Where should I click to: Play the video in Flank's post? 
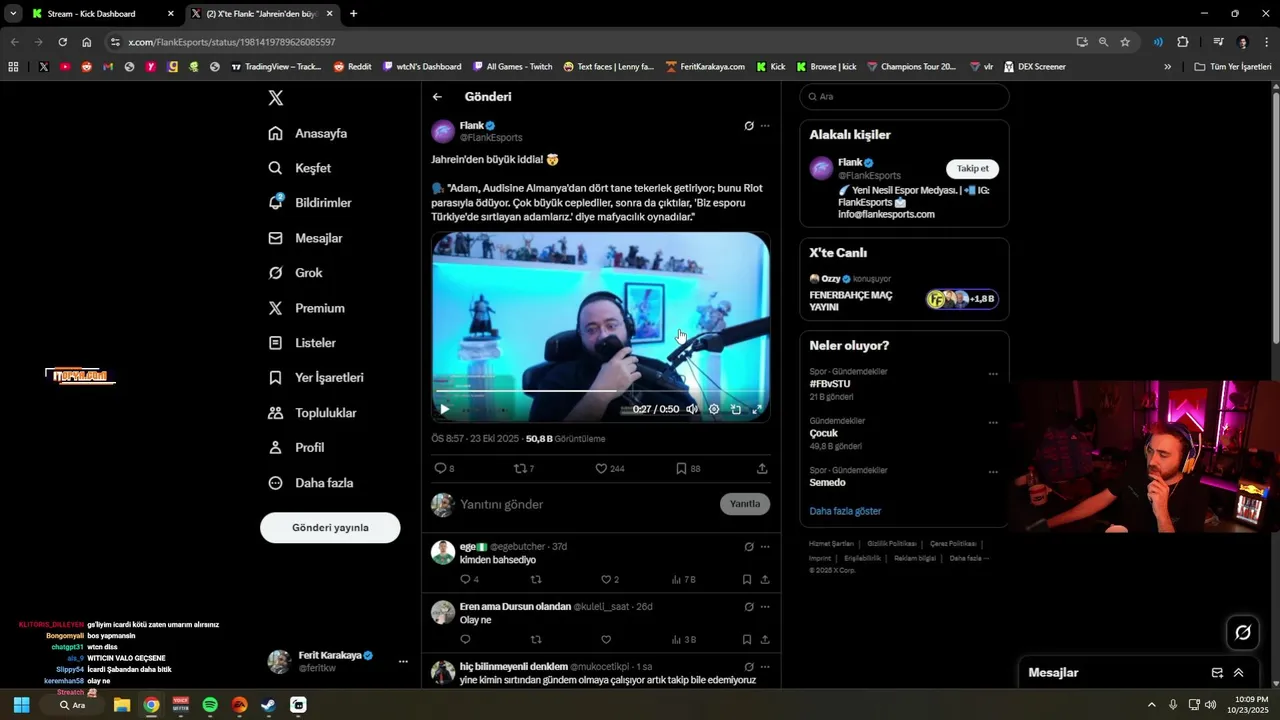click(445, 409)
